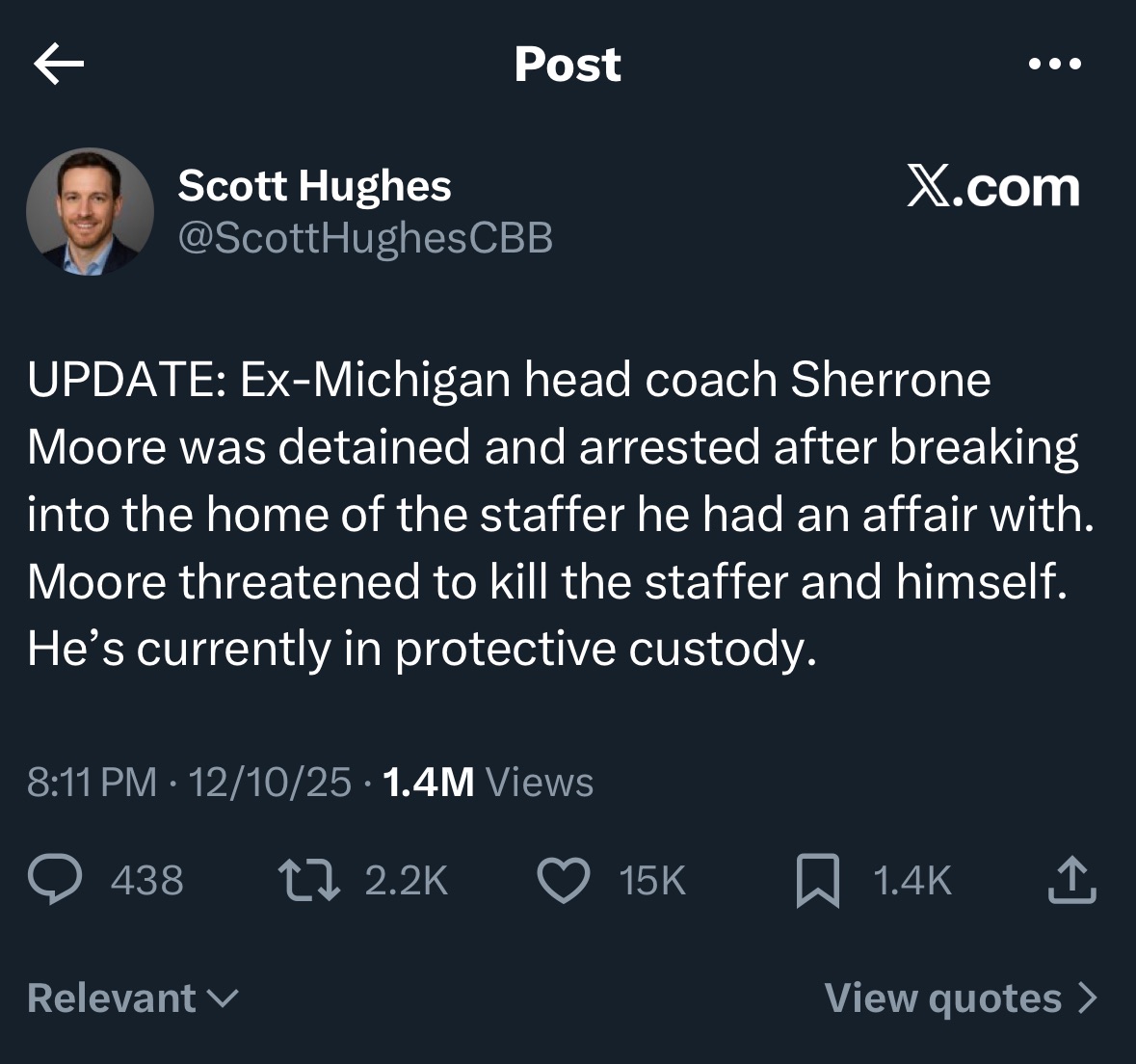Bookmark the post using the bookmark icon
The image size is (1136, 1064).
(816, 882)
